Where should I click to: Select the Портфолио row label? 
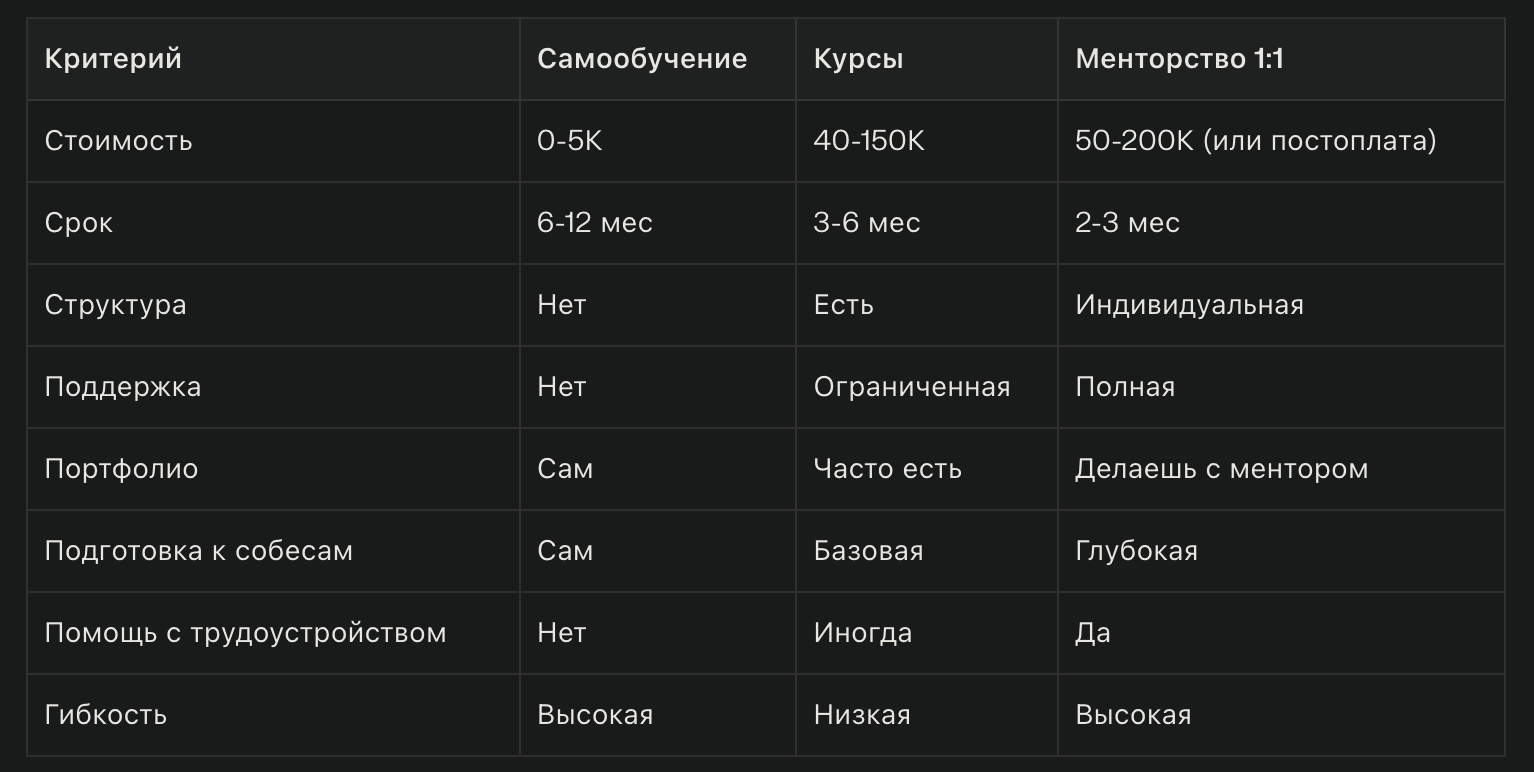[121, 469]
